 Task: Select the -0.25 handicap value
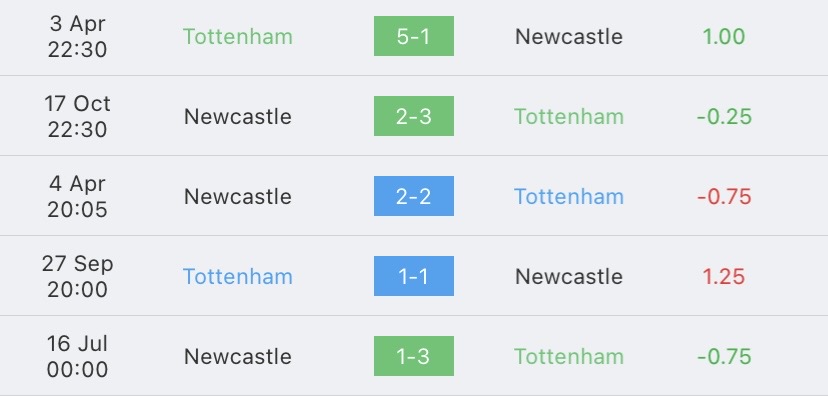pos(724,117)
